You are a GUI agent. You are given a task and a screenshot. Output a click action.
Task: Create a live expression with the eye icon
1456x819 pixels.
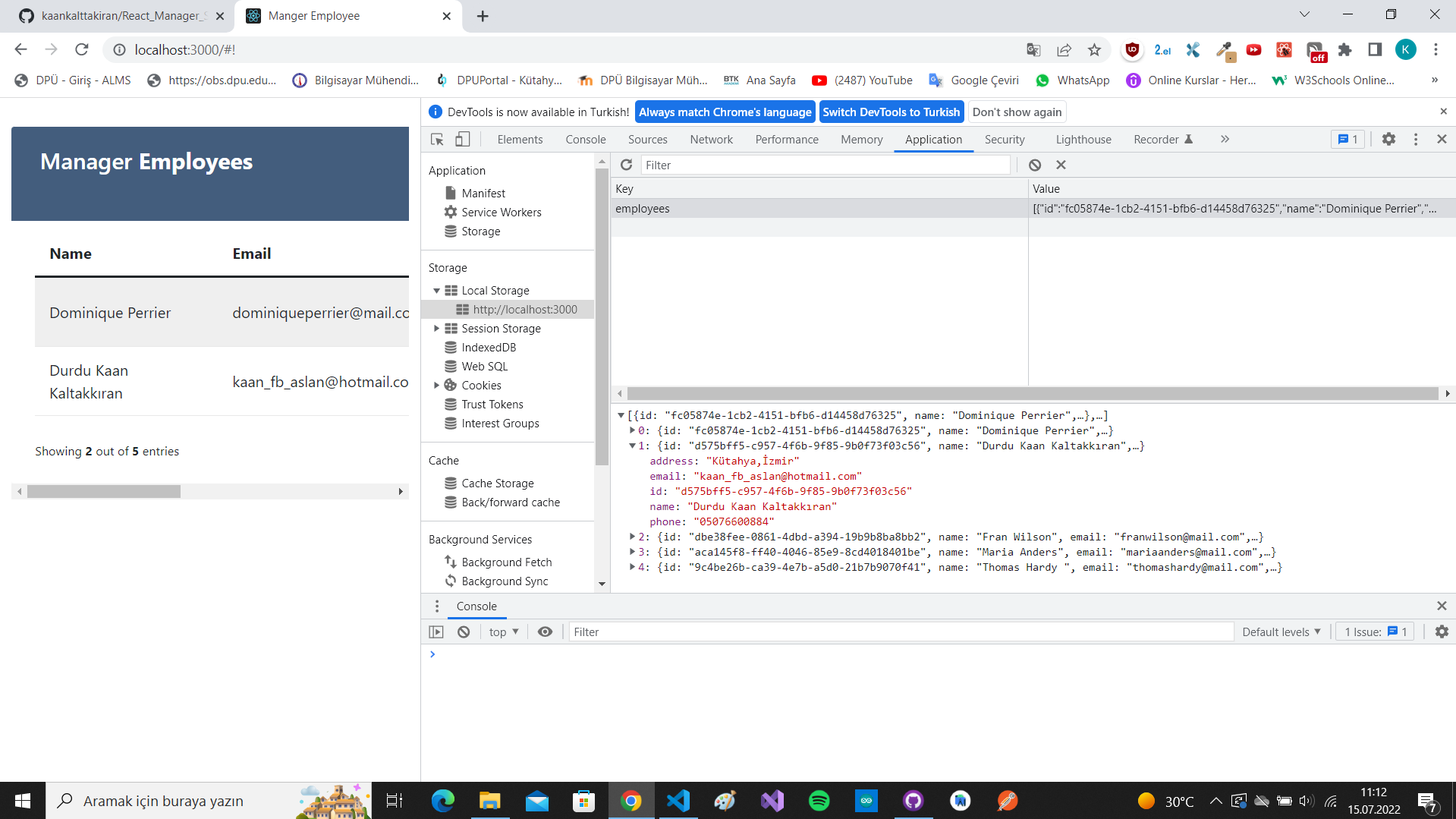pyautogui.click(x=545, y=632)
